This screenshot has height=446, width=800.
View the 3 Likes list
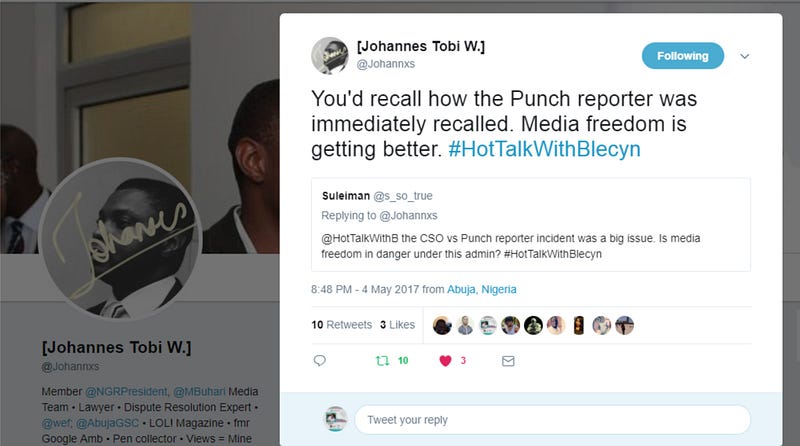[x=397, y=325]
